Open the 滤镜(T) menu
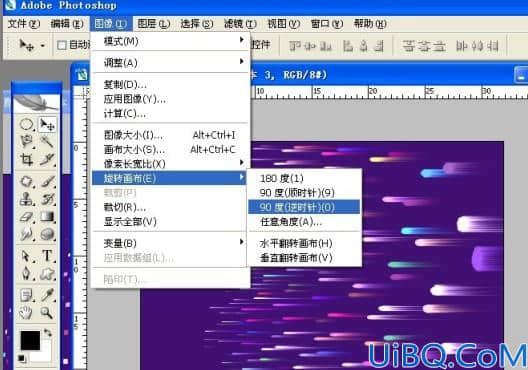The height and width of the screenshot is (370, 528). tap(240, 24)
